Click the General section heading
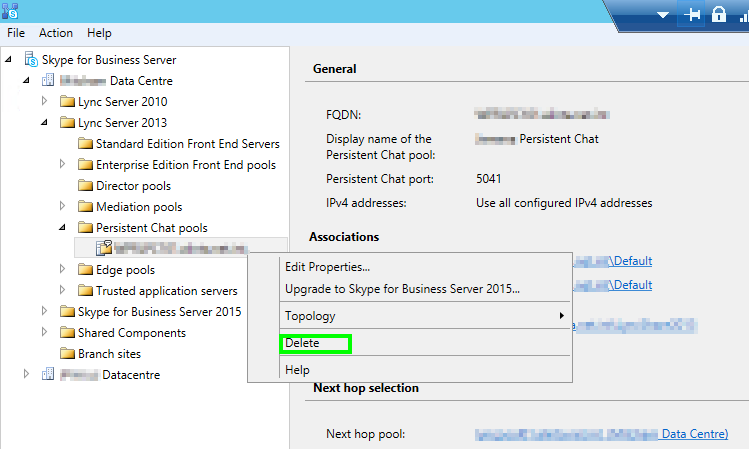The width and height of the screenshot is (749, 449). (x=334, y=69)
